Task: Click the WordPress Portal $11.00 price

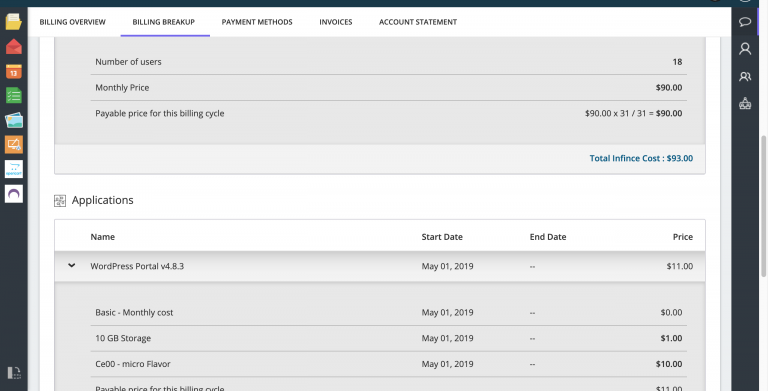Action: pos(679,266)
